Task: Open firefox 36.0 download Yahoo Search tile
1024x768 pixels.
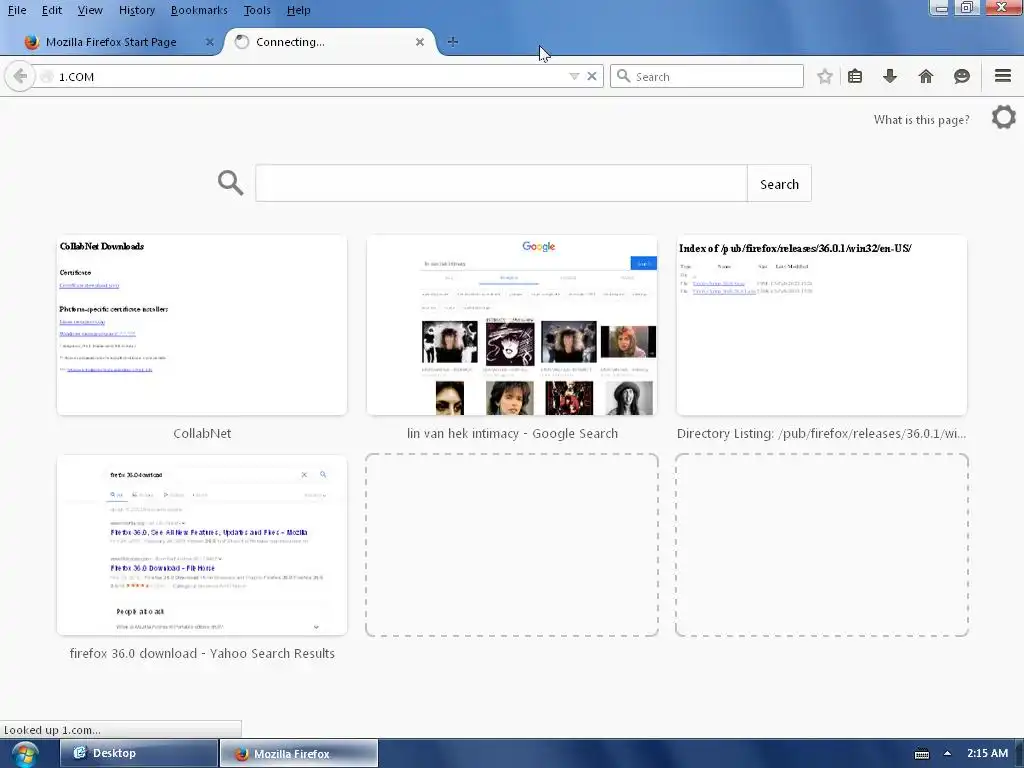Action: point(202,545)
